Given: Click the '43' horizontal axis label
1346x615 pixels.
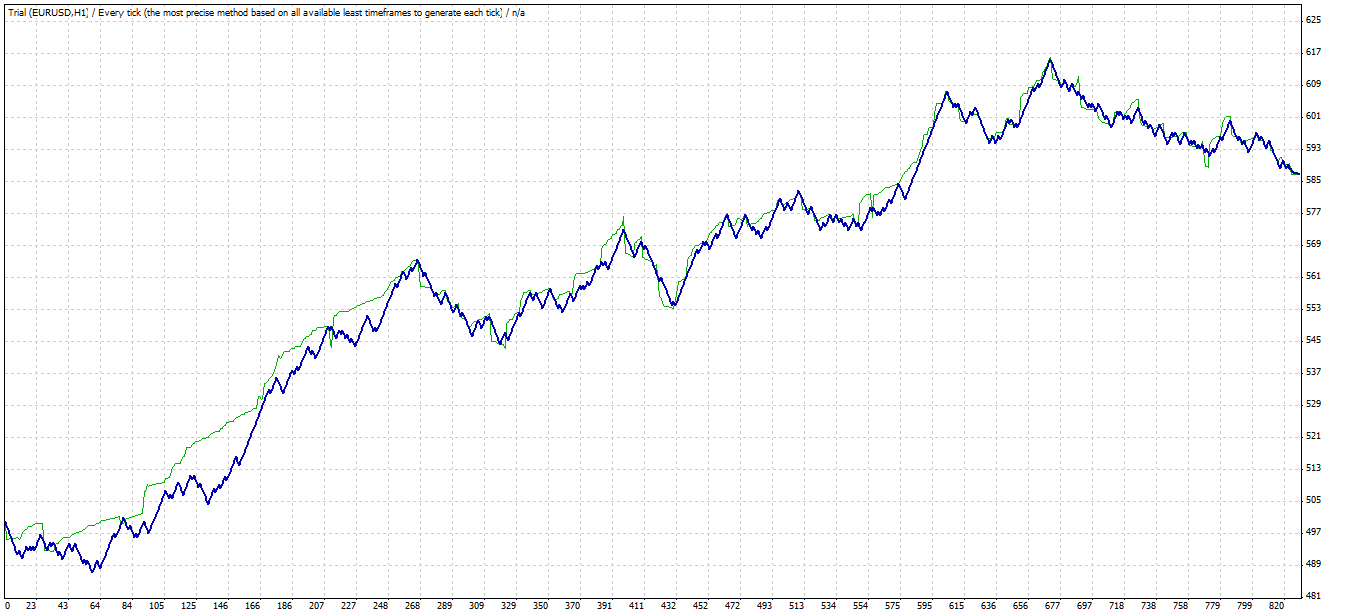Looking at the screenshot, I should coord(63,606).
